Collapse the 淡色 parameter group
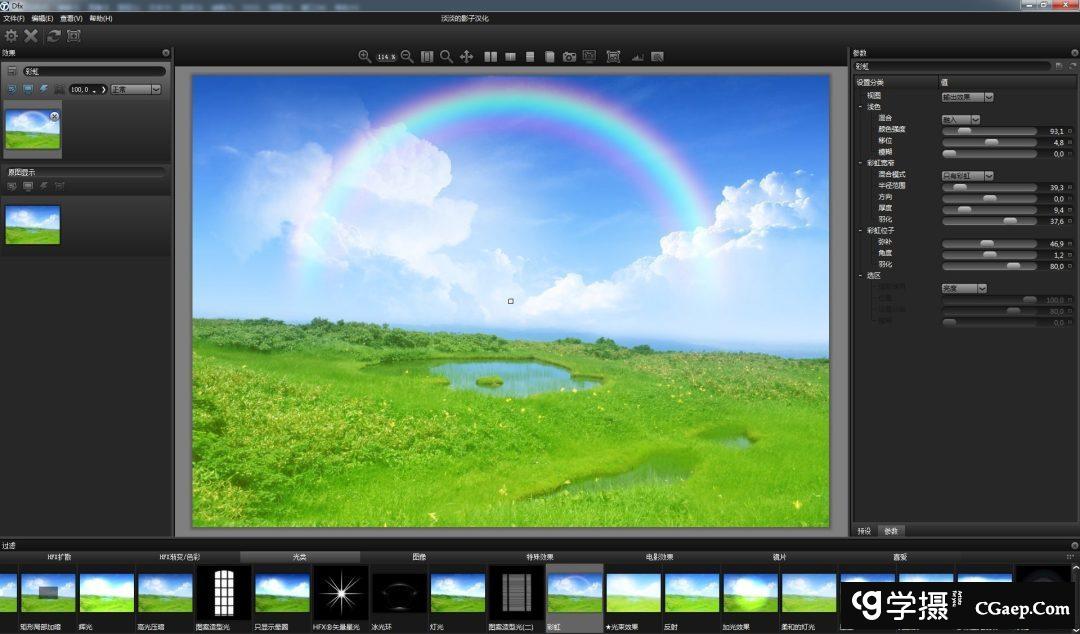 [860, 106]
